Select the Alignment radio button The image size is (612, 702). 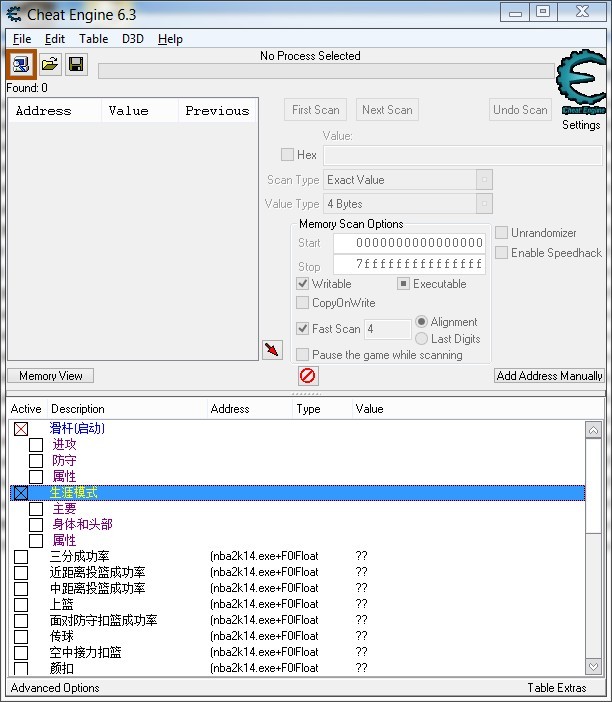point(421,321)
